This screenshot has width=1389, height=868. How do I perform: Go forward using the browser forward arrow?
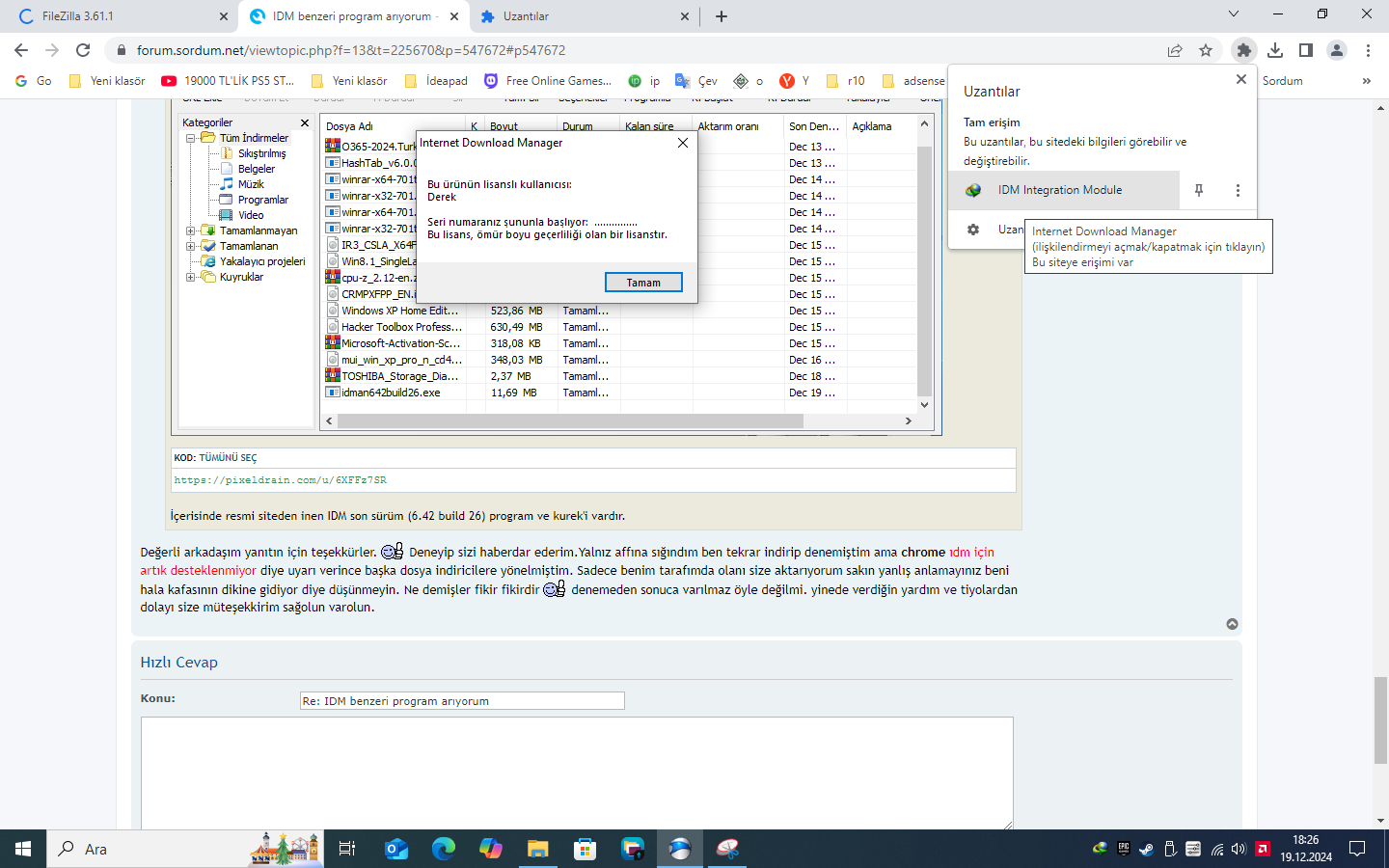tap(52, 50)
